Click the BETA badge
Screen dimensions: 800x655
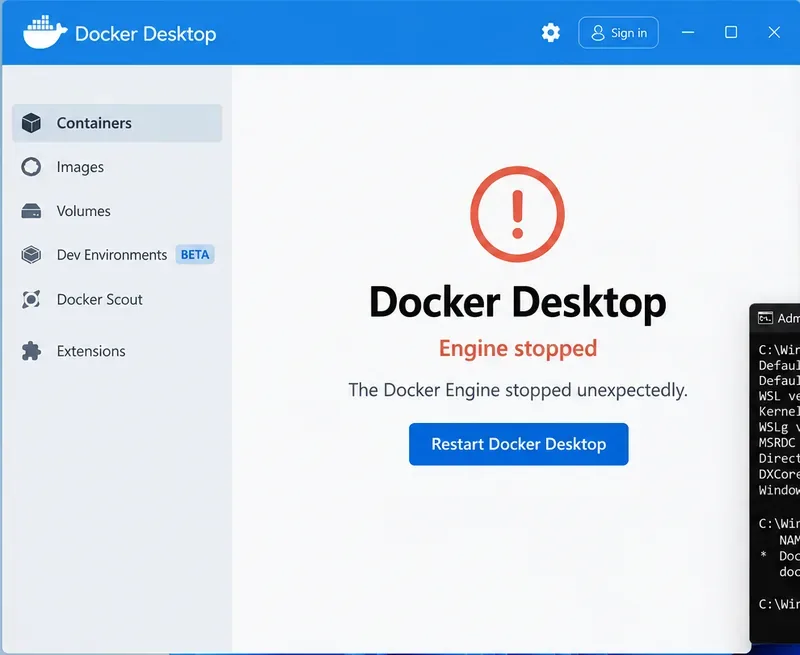(x=195, y=255)
